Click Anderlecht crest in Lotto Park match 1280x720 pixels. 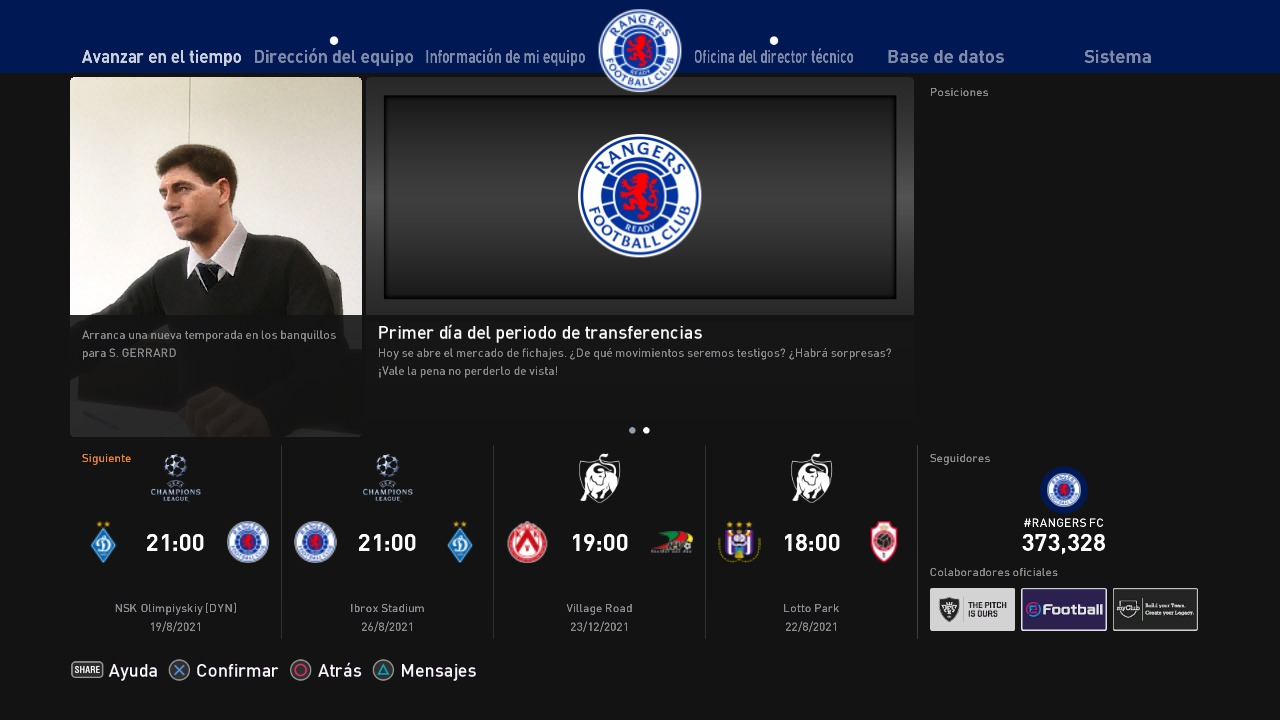coord(740,542)
